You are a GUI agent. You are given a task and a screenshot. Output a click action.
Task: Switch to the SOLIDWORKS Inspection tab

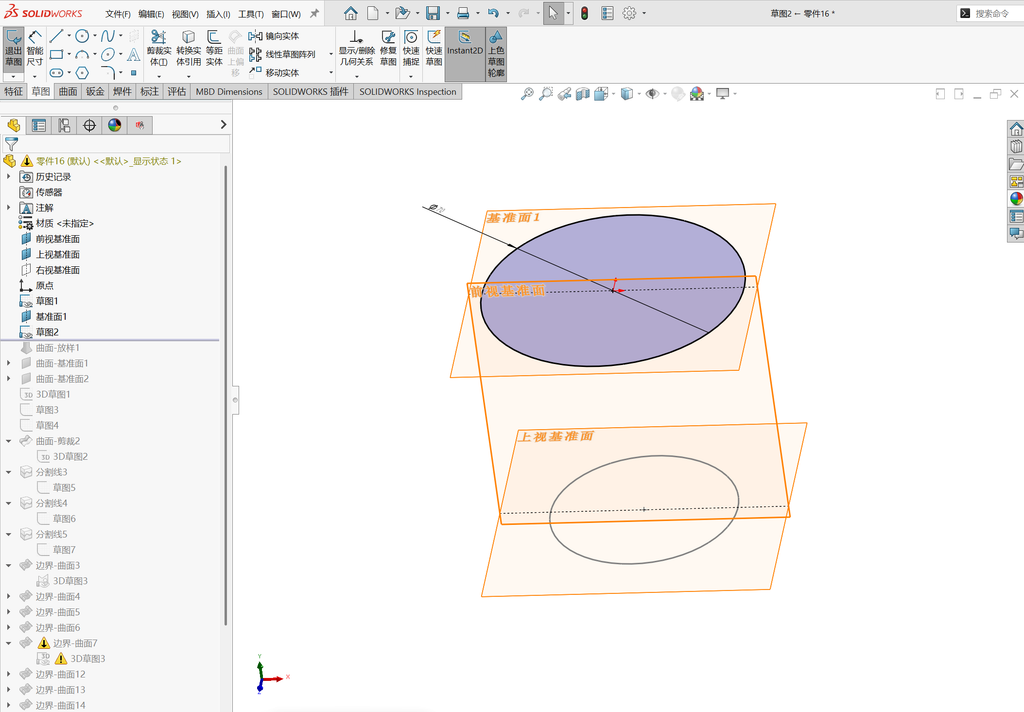pyautogui.click(x=408, y=91)
